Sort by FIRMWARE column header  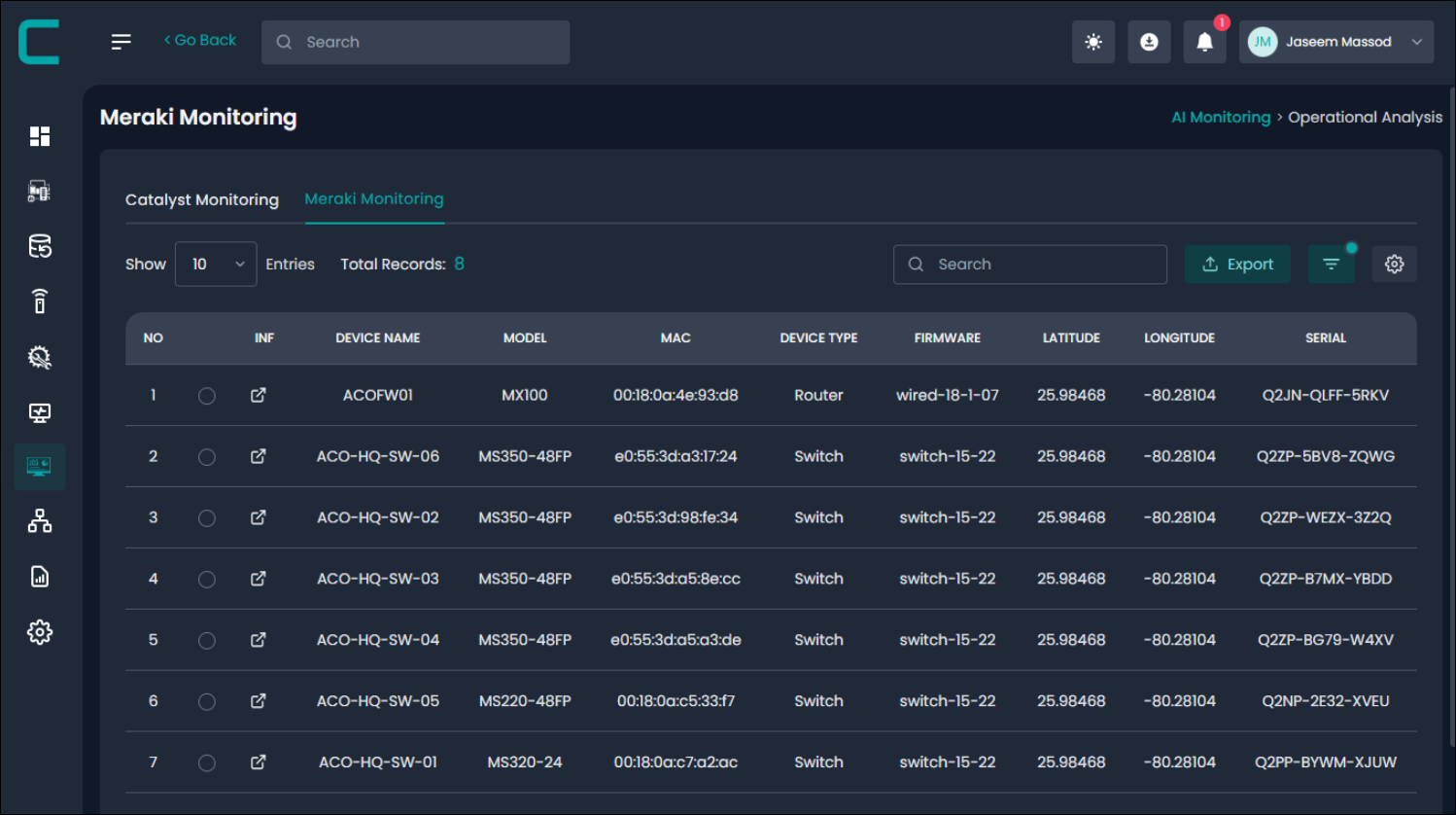click(948, 338)
